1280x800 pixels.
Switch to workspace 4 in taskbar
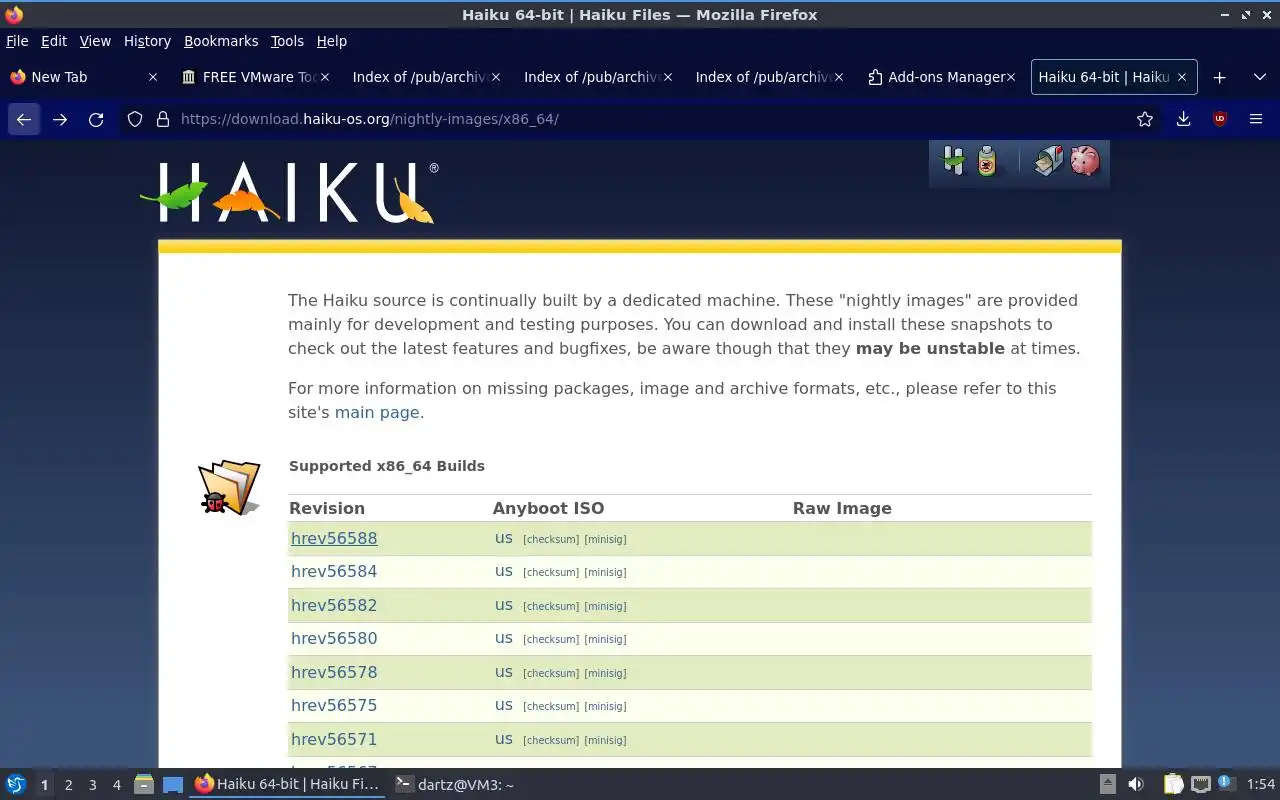pos(116,785)
